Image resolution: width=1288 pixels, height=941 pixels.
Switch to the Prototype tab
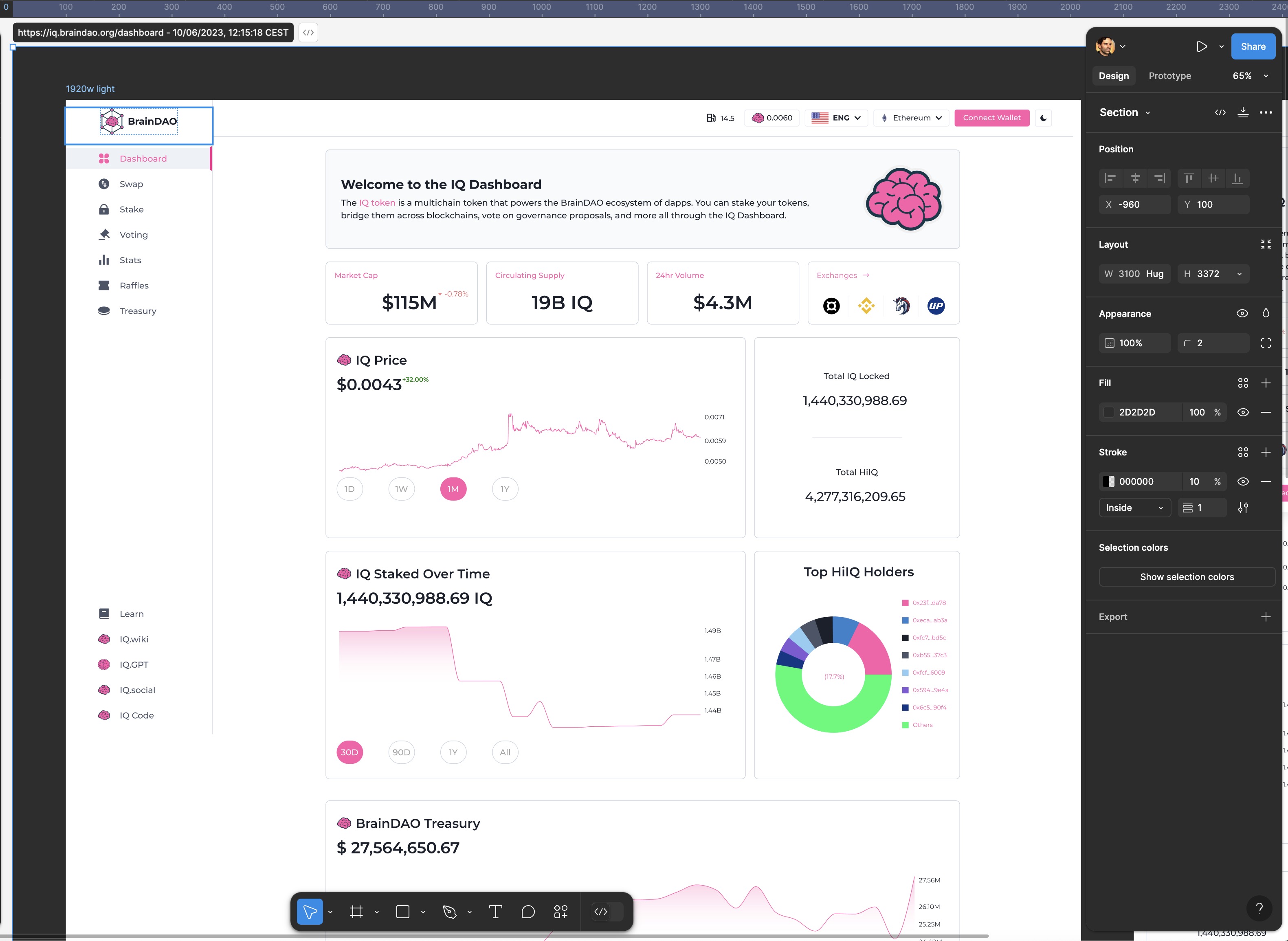pyautogui.click(x=1169, y=76)
